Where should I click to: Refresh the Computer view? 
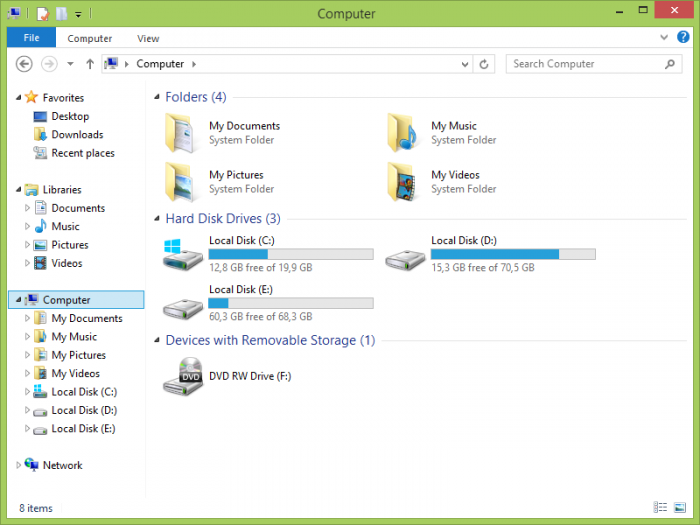tap(484, 64)
